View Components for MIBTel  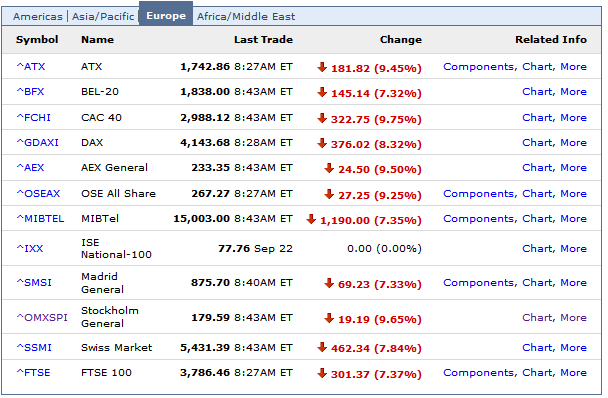coord(479,219)
